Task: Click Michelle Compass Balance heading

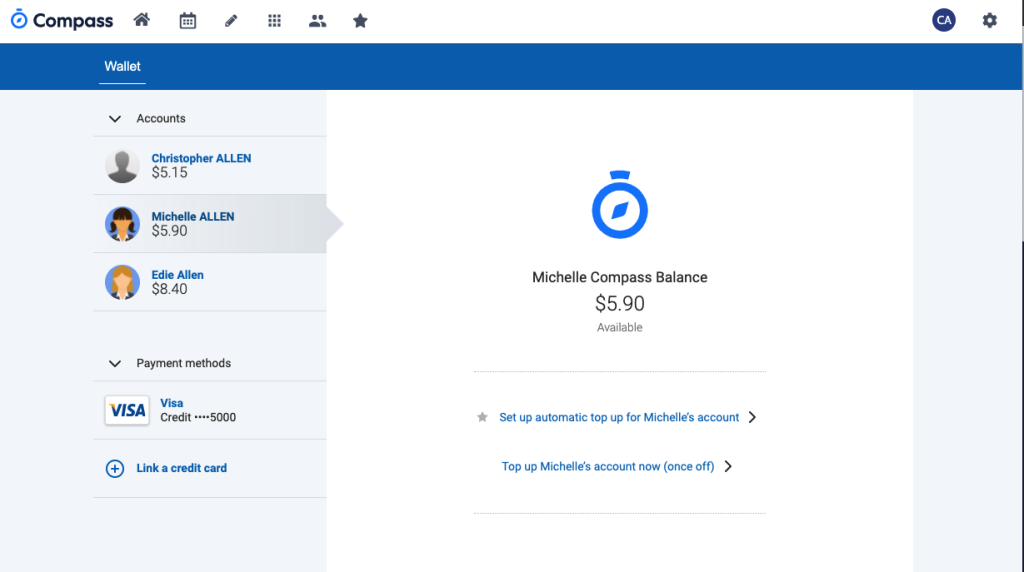Action: (620, 277)
